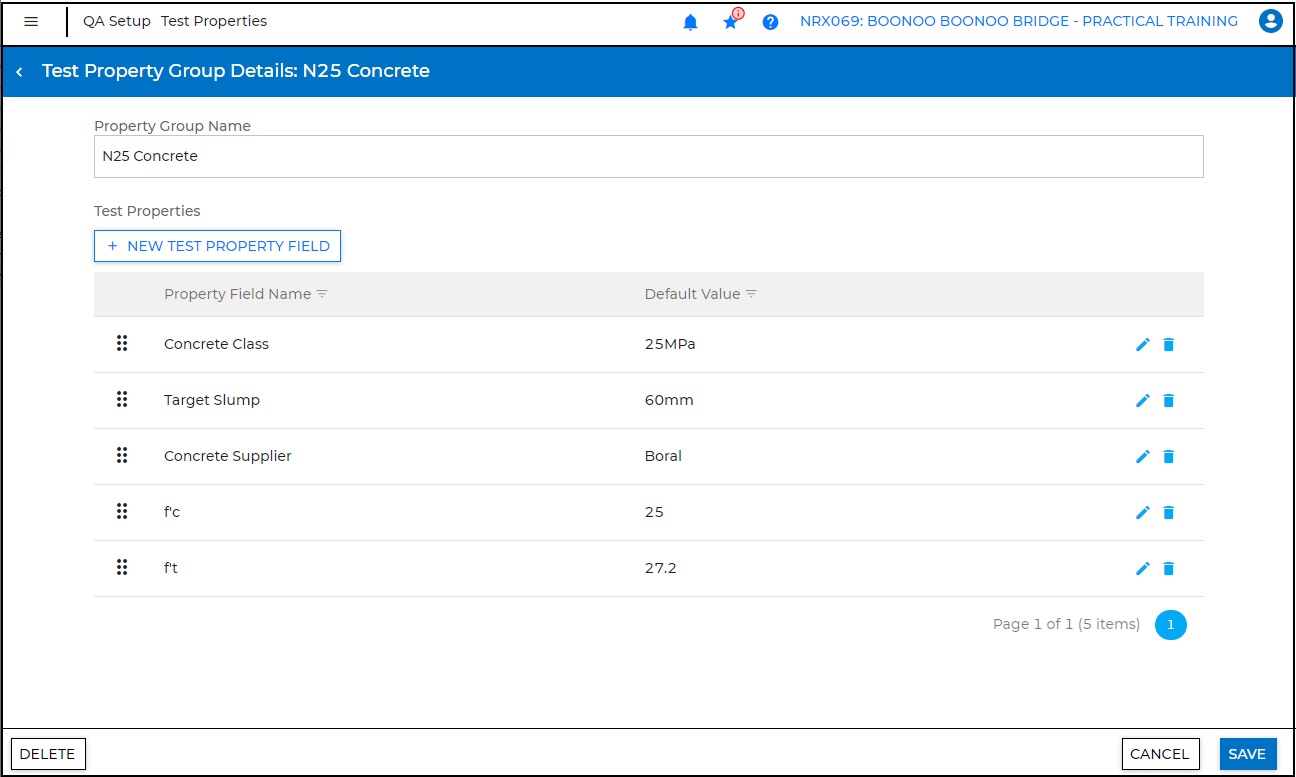The width and height of the screenshot is (1296, 777).
Task: Cancel editing the property group
Action: tap(1159, 754)
